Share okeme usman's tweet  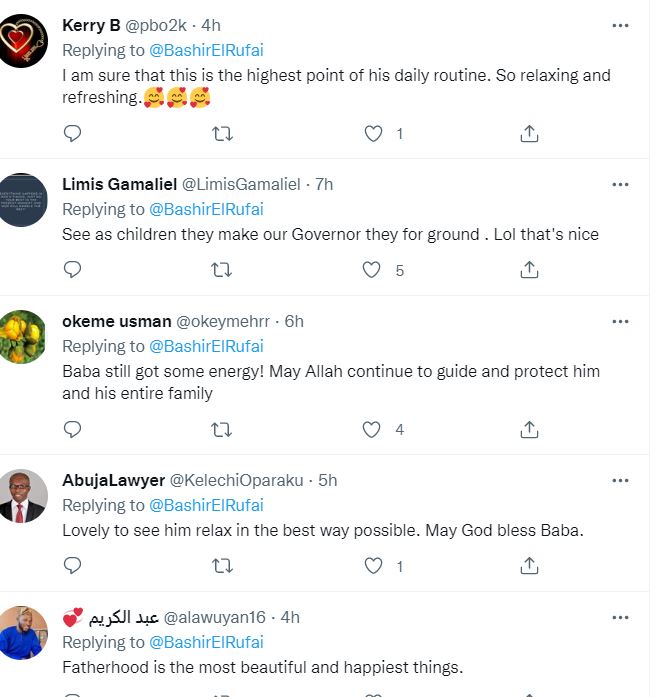tap(530, 429)
